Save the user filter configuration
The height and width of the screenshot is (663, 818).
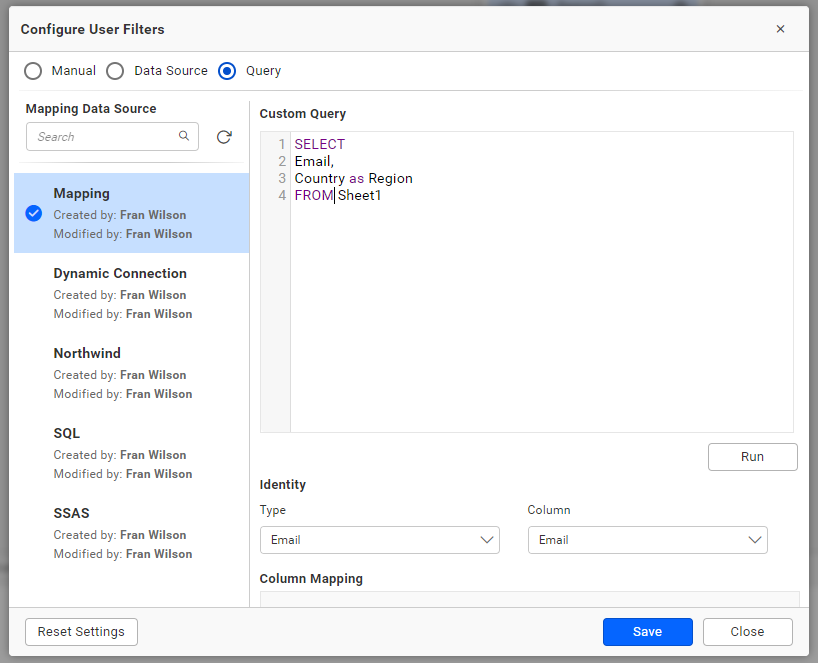tap(647, 631)
